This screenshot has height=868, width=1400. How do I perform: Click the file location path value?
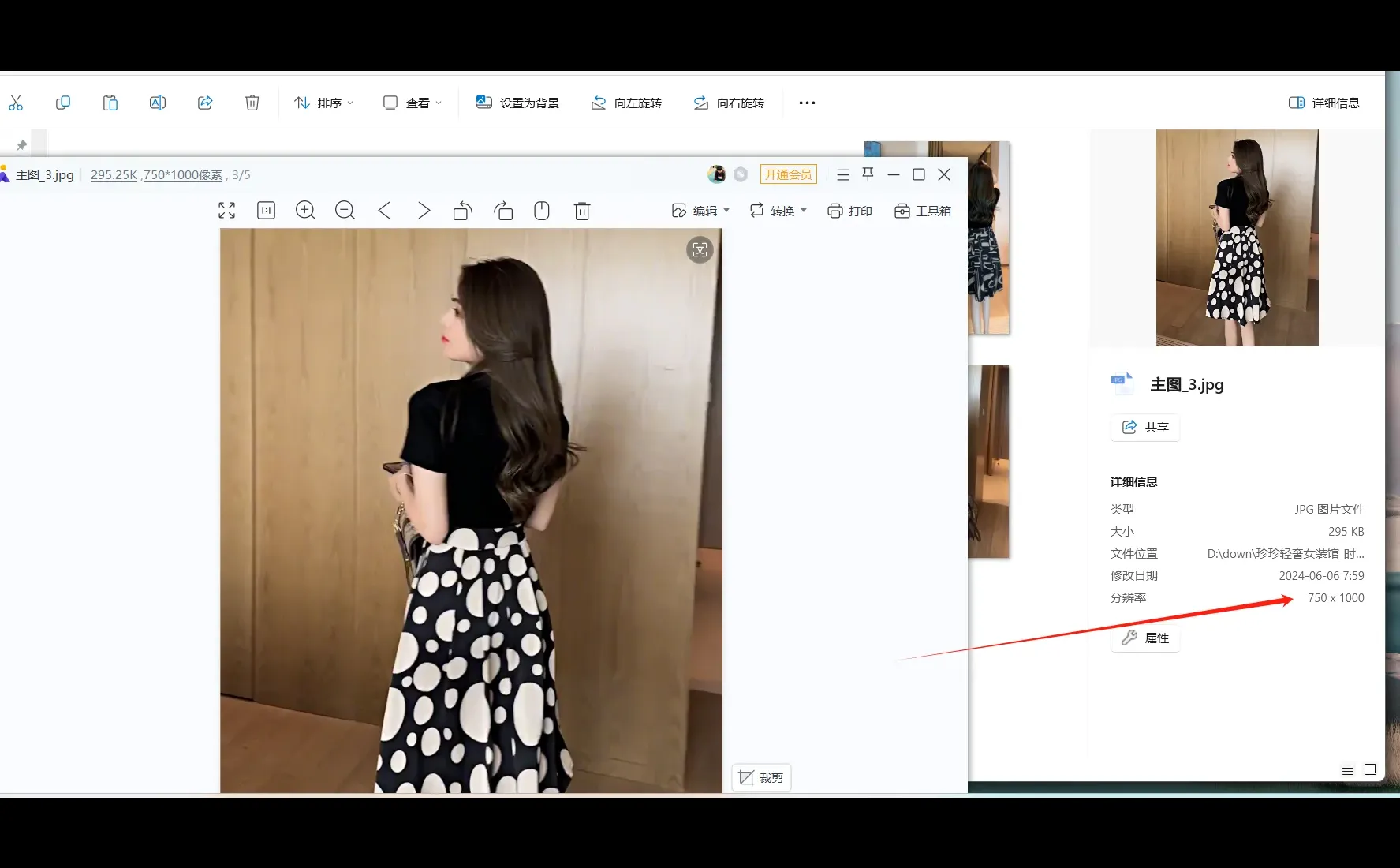pyautogui.click(x=1286, y=554)
